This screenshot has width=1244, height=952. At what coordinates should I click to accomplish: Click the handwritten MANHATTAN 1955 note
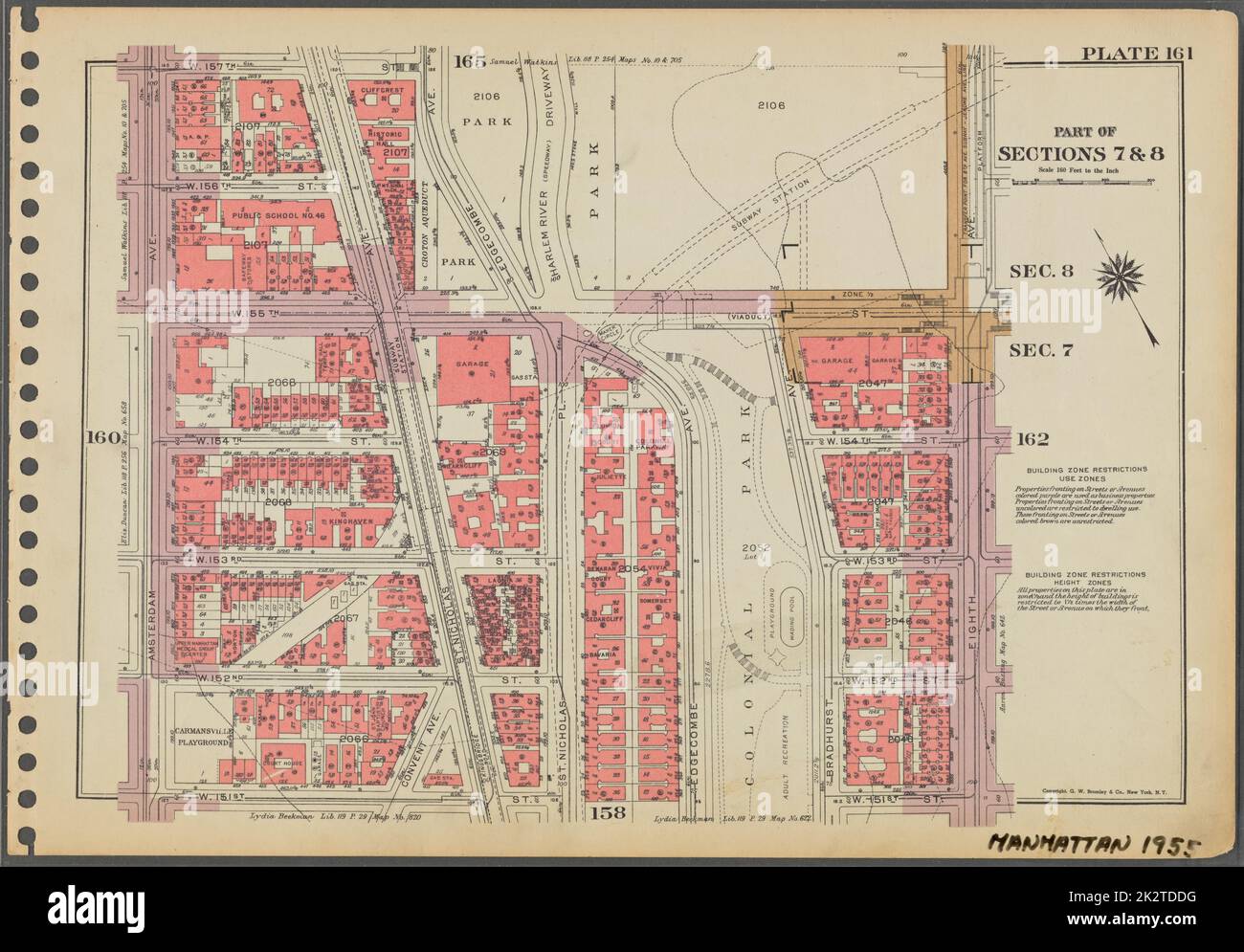coord(1093,845)
